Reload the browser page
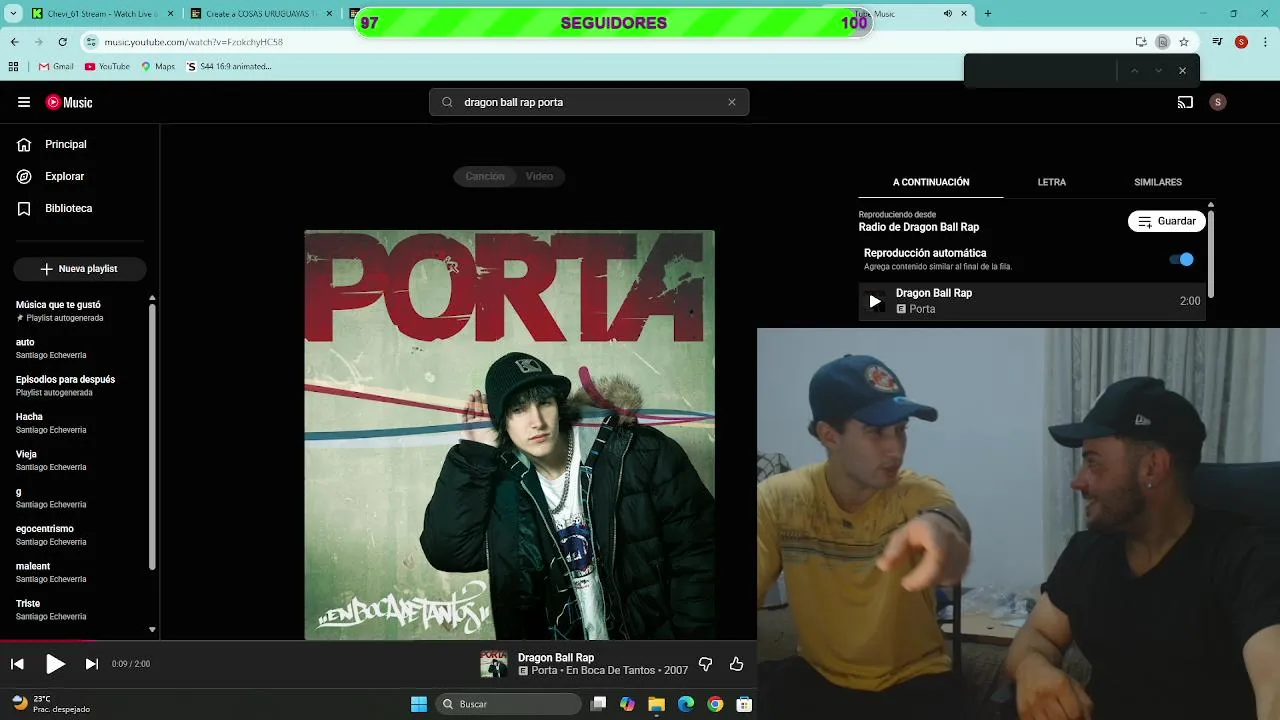This screenshot has width=1280, height=720. pos(62,42)
